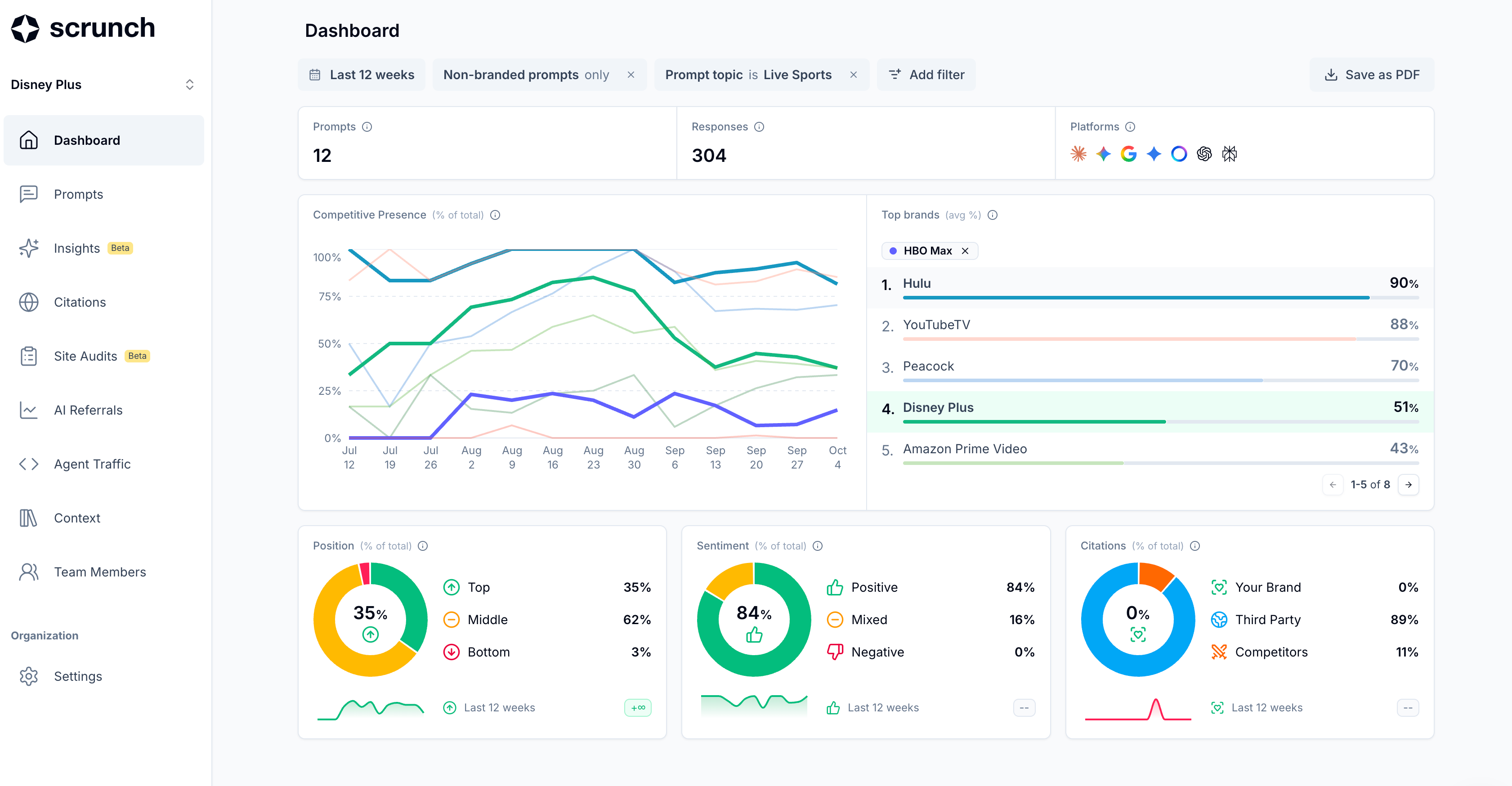Remove the Prompt topic Live Sports filter
Image resolution: width=1512 pixels, height=786 pixels.
point(854,75)
